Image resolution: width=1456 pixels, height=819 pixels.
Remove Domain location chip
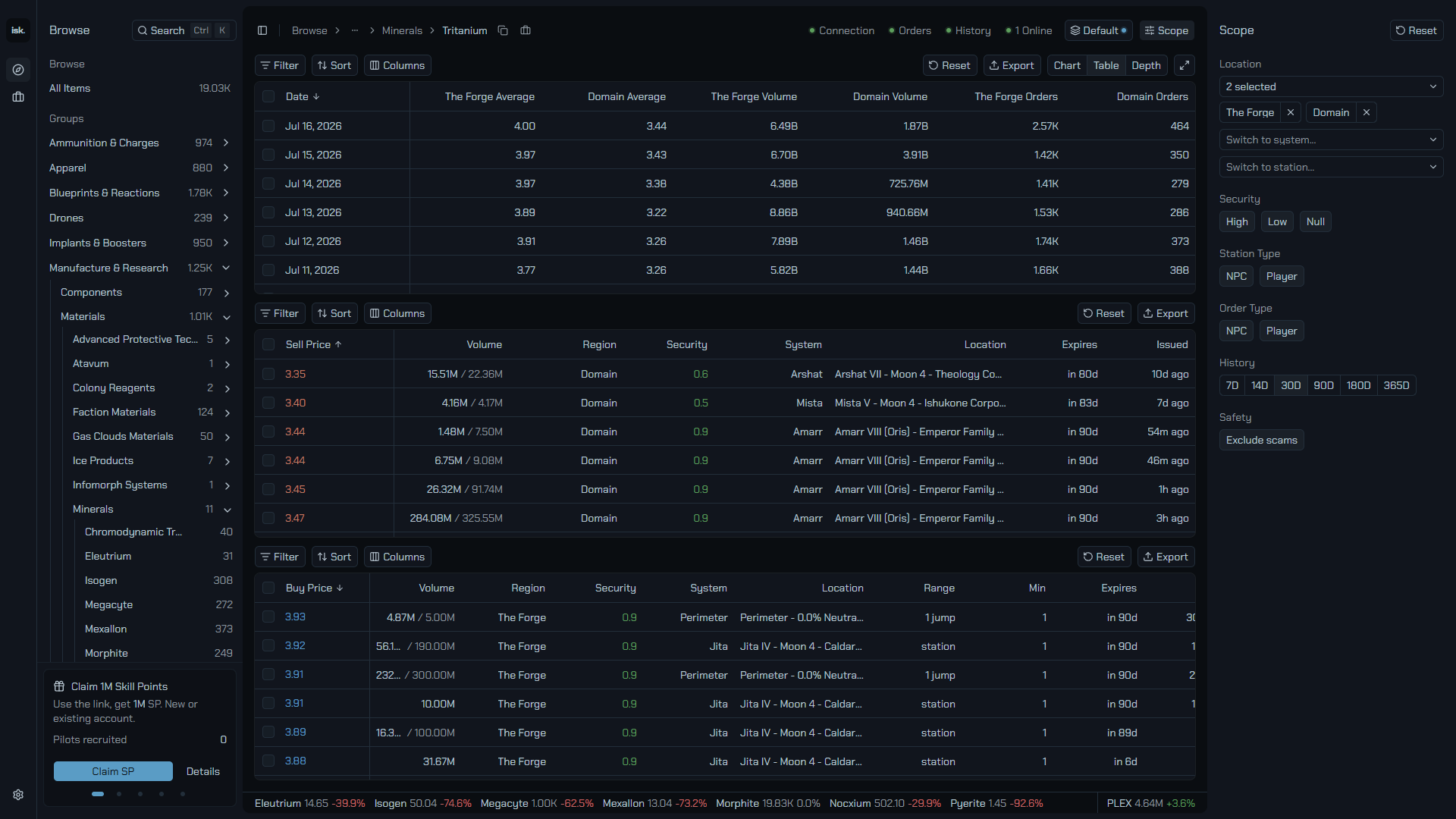click(x=1367, y=112)
